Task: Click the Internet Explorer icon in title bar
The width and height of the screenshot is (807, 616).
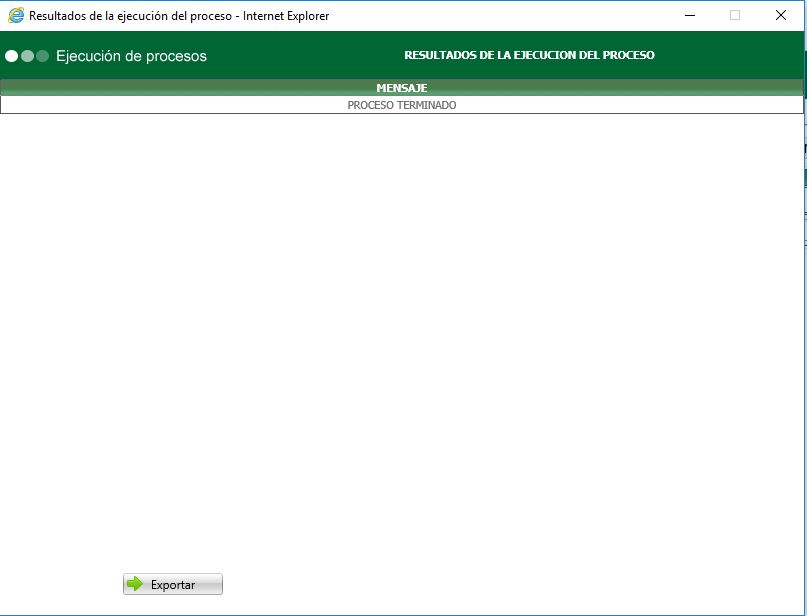Action: (x=14, y=15)
